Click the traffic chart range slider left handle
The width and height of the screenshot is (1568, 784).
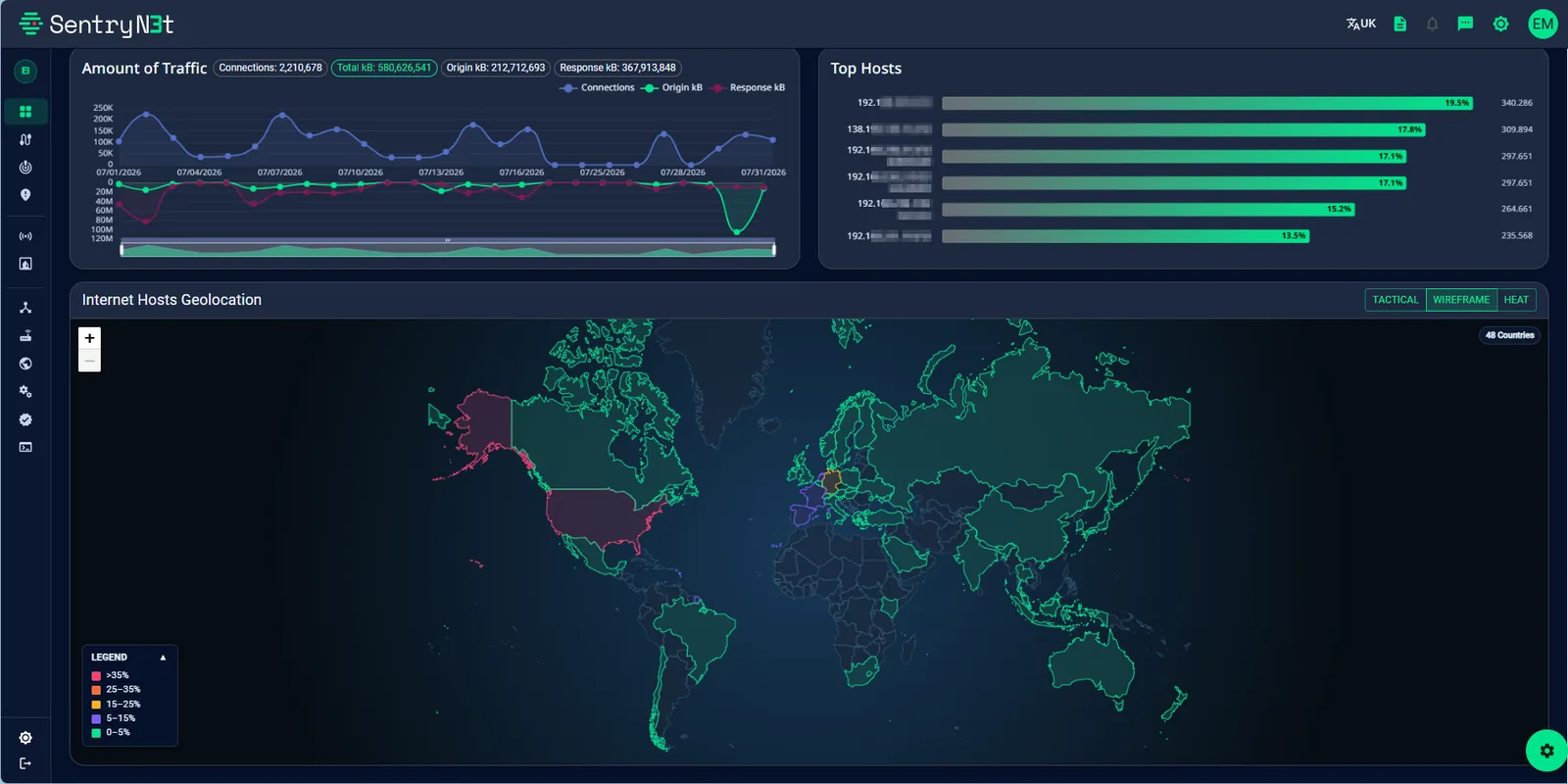[122, 249]
